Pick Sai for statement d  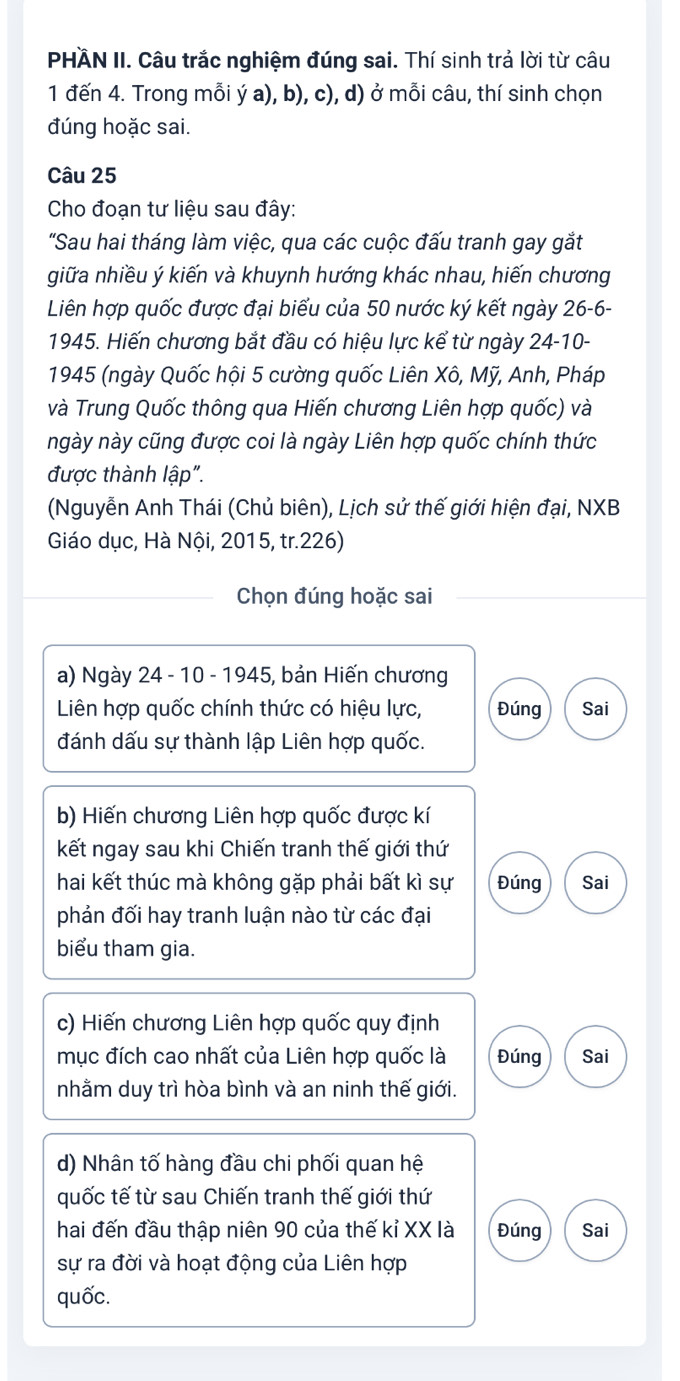tap(596, 1229)
